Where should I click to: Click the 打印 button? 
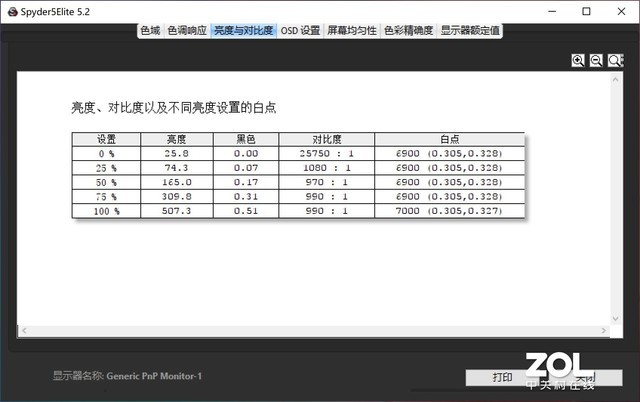502,377
